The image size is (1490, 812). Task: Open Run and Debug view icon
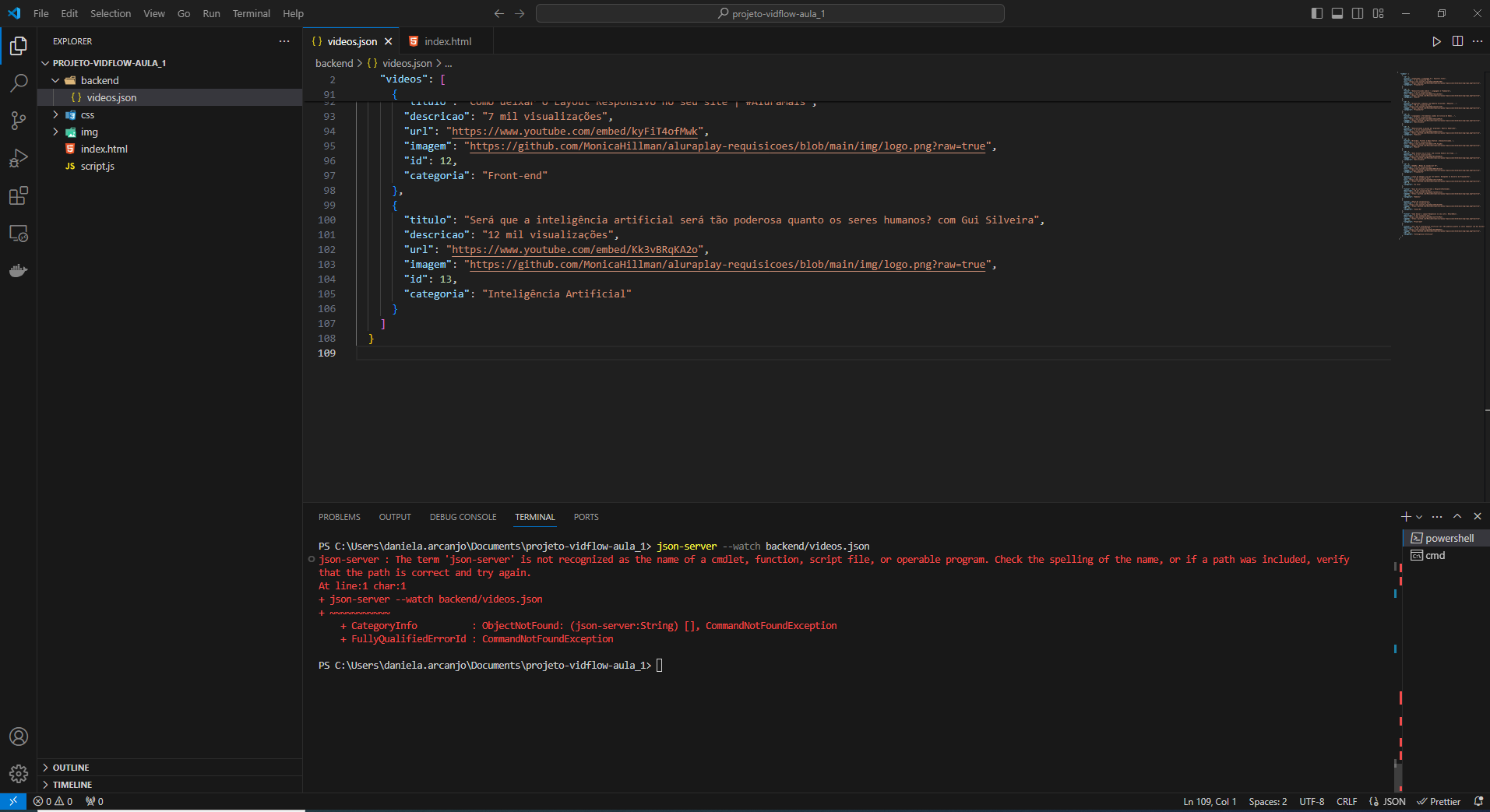pos(19,158)
